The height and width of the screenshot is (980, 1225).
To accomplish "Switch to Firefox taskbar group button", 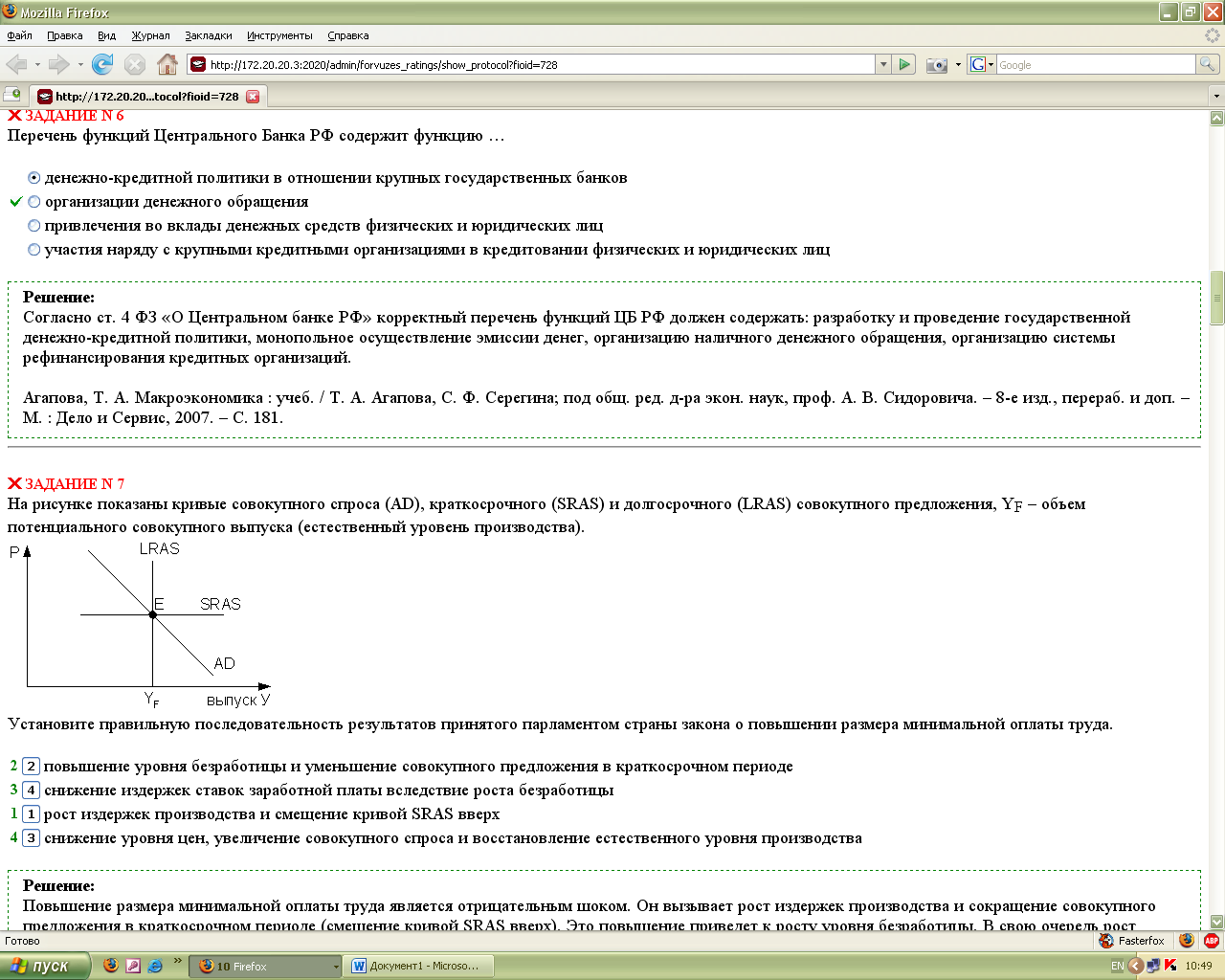I will coord(265,967).
